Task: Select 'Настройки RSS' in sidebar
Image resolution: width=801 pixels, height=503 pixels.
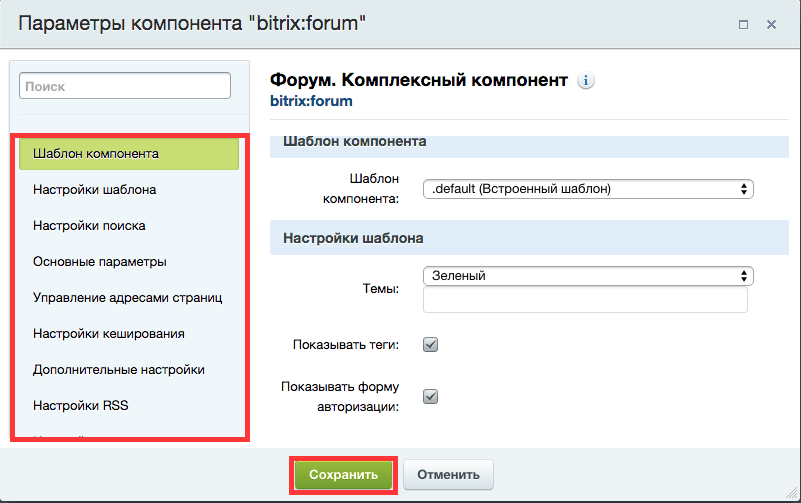Action: (x=80, y=405)
